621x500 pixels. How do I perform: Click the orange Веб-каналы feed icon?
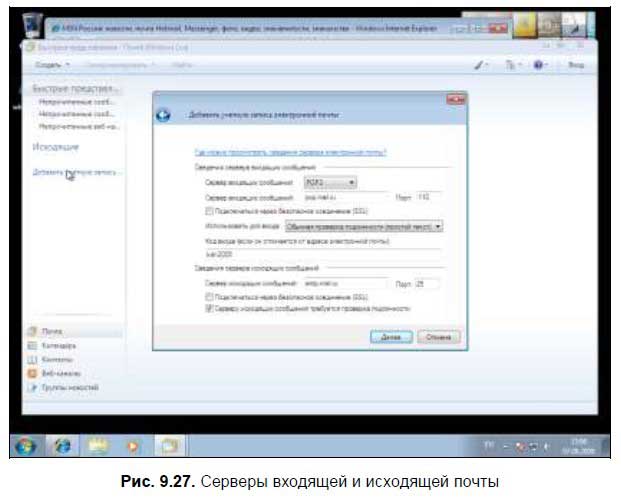pos(32,373)
